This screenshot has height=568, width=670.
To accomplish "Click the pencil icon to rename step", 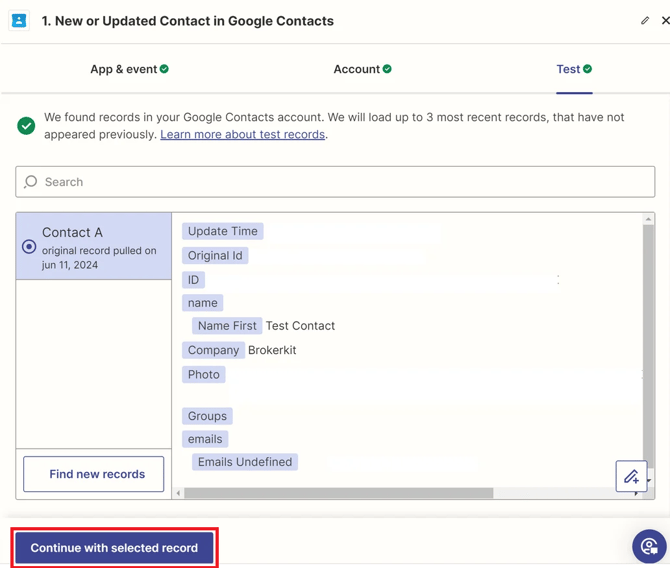I will pos(645,20).
